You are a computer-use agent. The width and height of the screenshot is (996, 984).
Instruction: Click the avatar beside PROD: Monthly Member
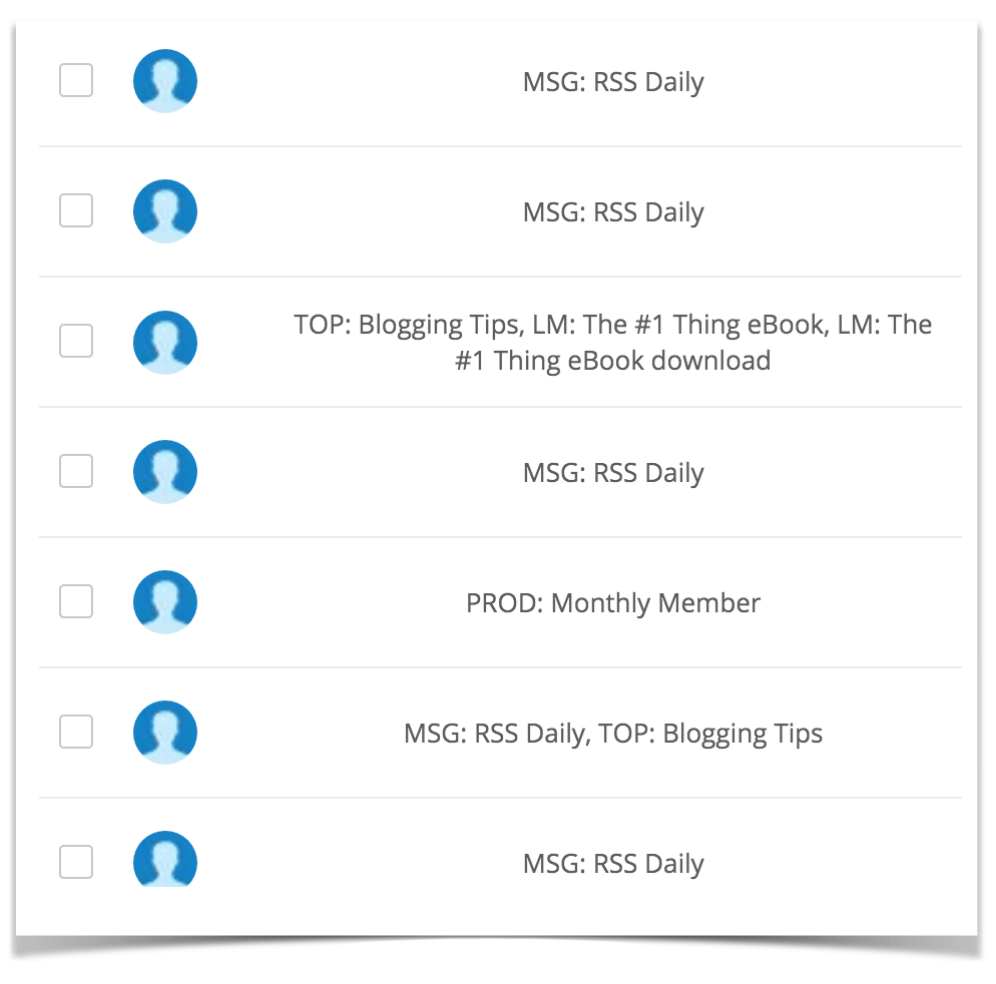click(165, 602)
